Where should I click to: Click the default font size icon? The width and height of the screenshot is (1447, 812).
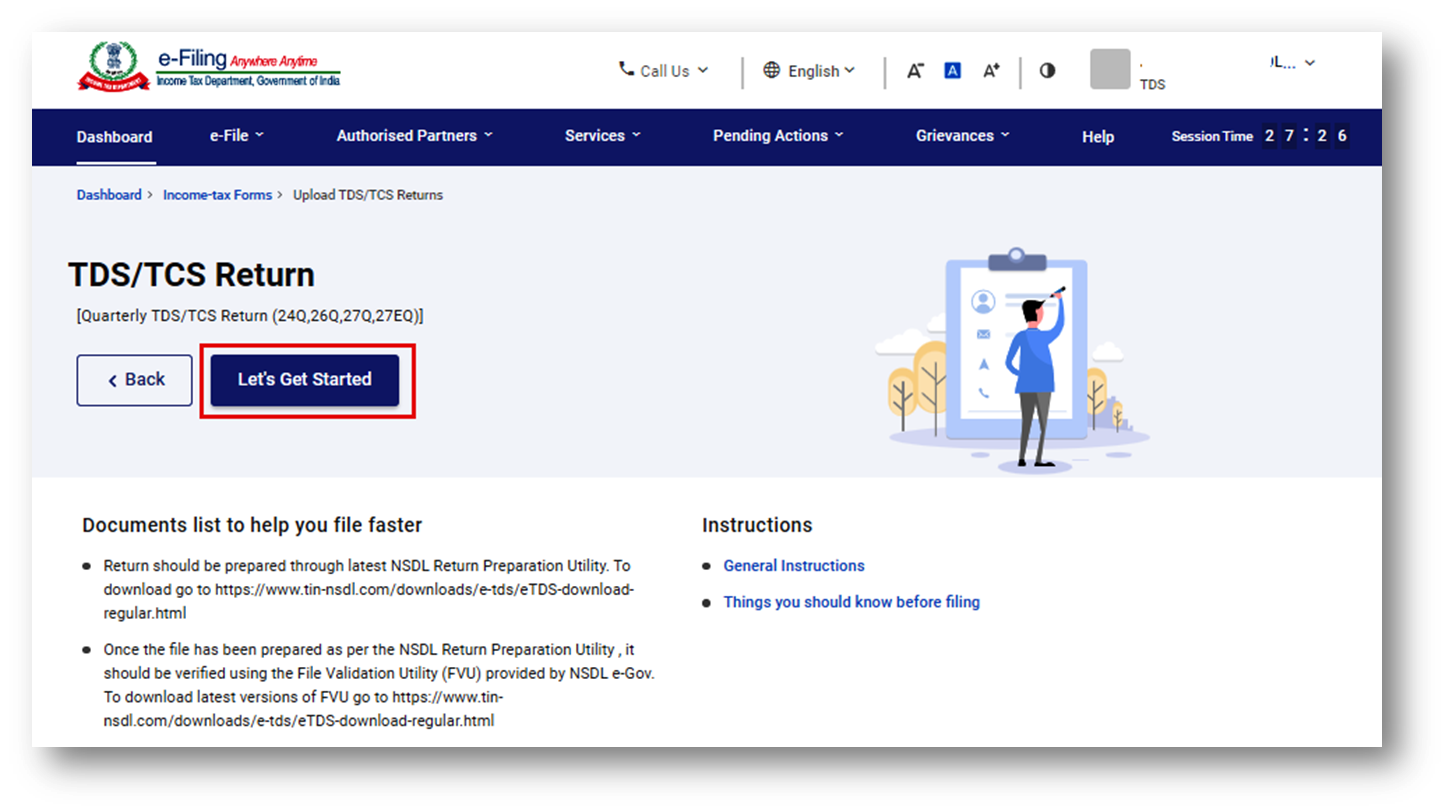point(953,71)
